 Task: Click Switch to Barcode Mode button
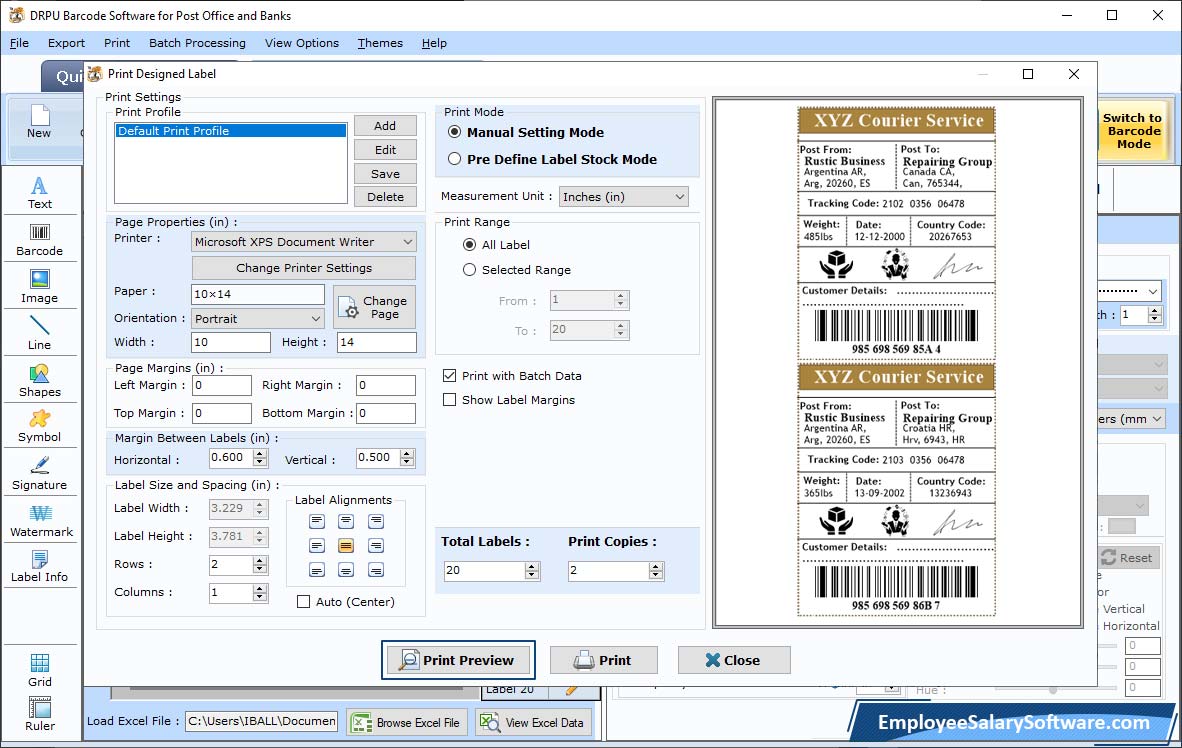tap(1132, 131)
